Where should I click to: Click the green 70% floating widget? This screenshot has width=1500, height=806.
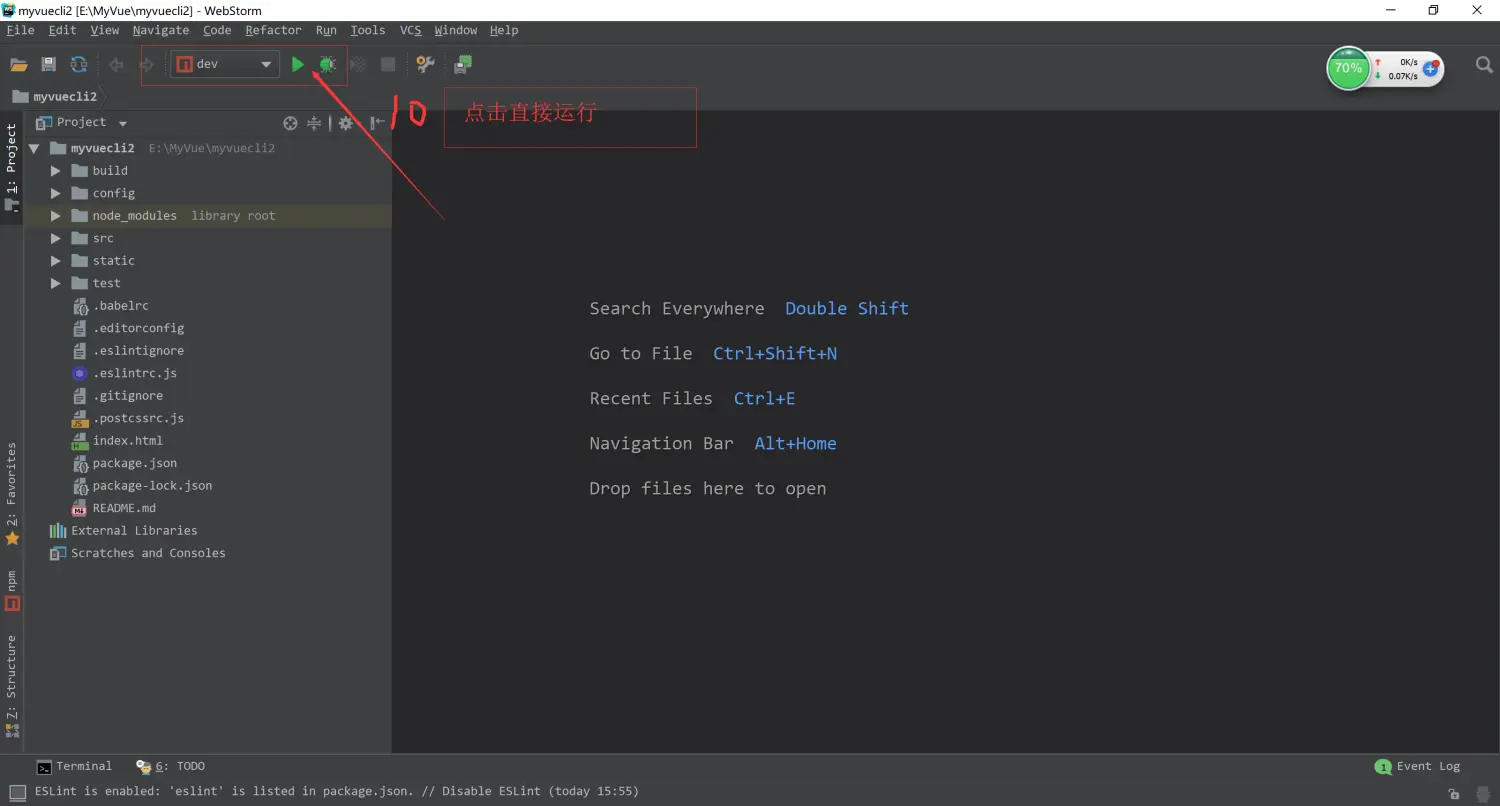click(x=1348, y=68)
